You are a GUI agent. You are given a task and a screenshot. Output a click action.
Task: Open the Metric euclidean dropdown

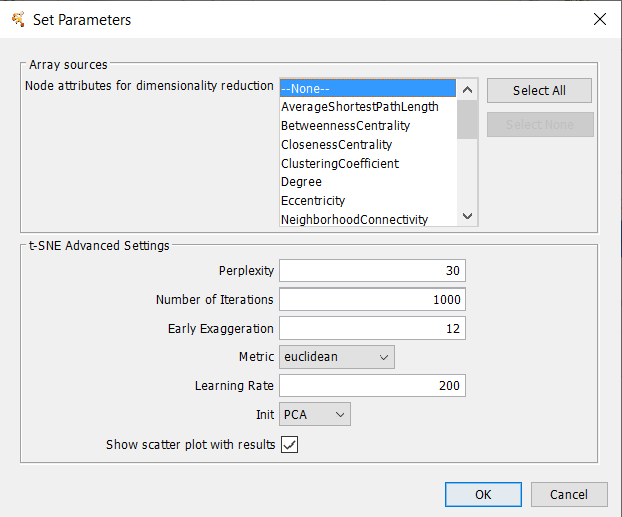click(x=337, y=357)
